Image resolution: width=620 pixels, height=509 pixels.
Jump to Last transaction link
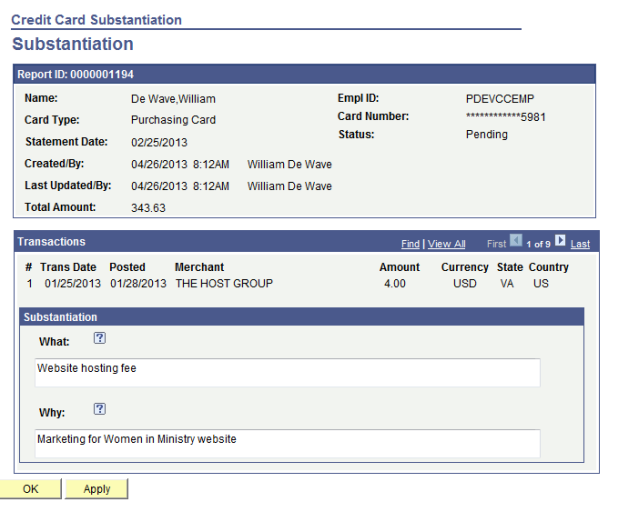pyautogui.click(x=580, y=243)
